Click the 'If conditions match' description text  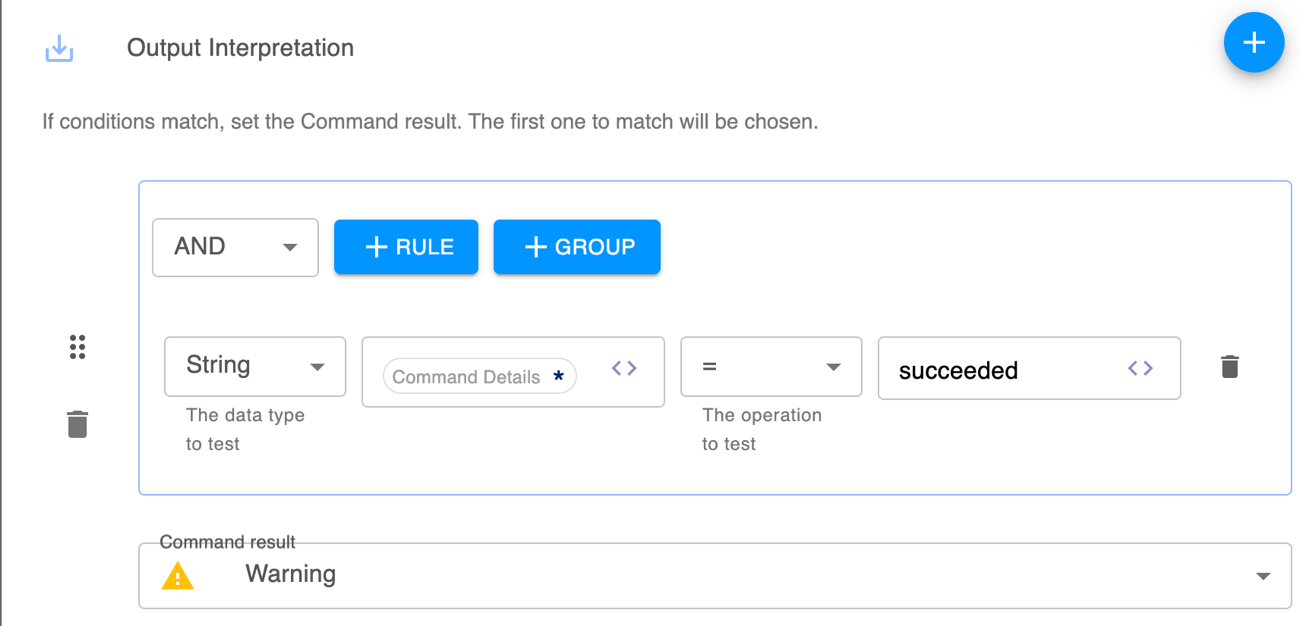click(430, 123)
